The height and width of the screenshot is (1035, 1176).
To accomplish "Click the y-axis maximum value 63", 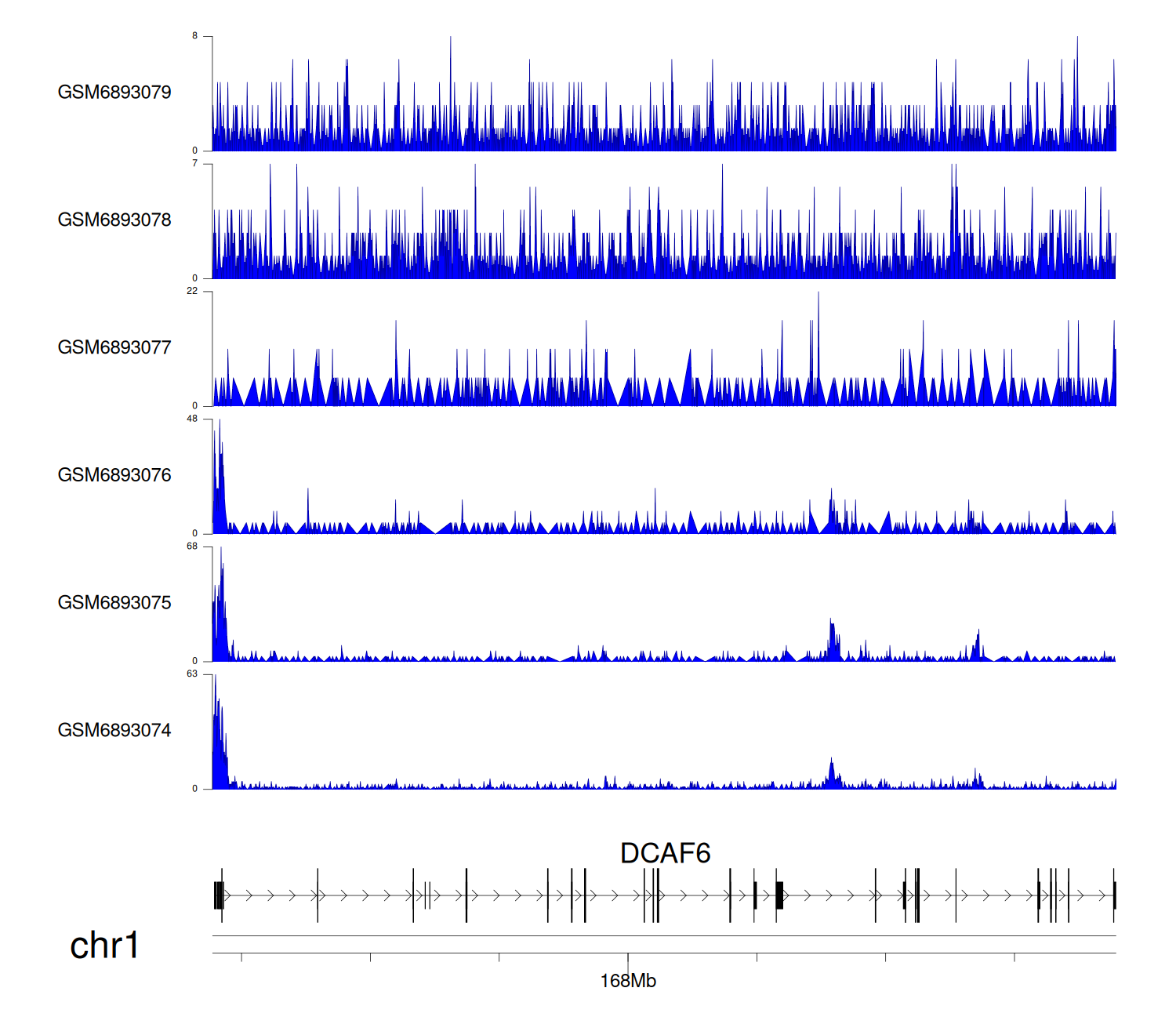I will pyautogui.click(x=192, y=674).
